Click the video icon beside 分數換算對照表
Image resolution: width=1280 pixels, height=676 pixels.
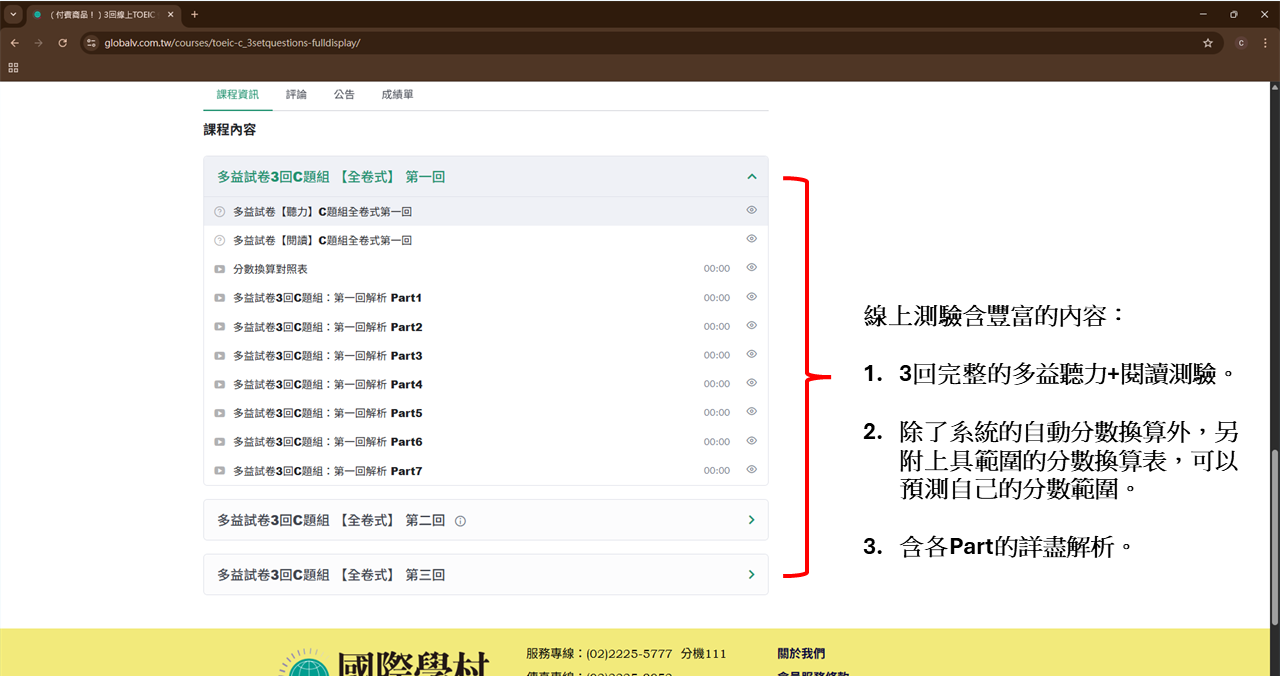pyautogui.click(x=219, y=269)
